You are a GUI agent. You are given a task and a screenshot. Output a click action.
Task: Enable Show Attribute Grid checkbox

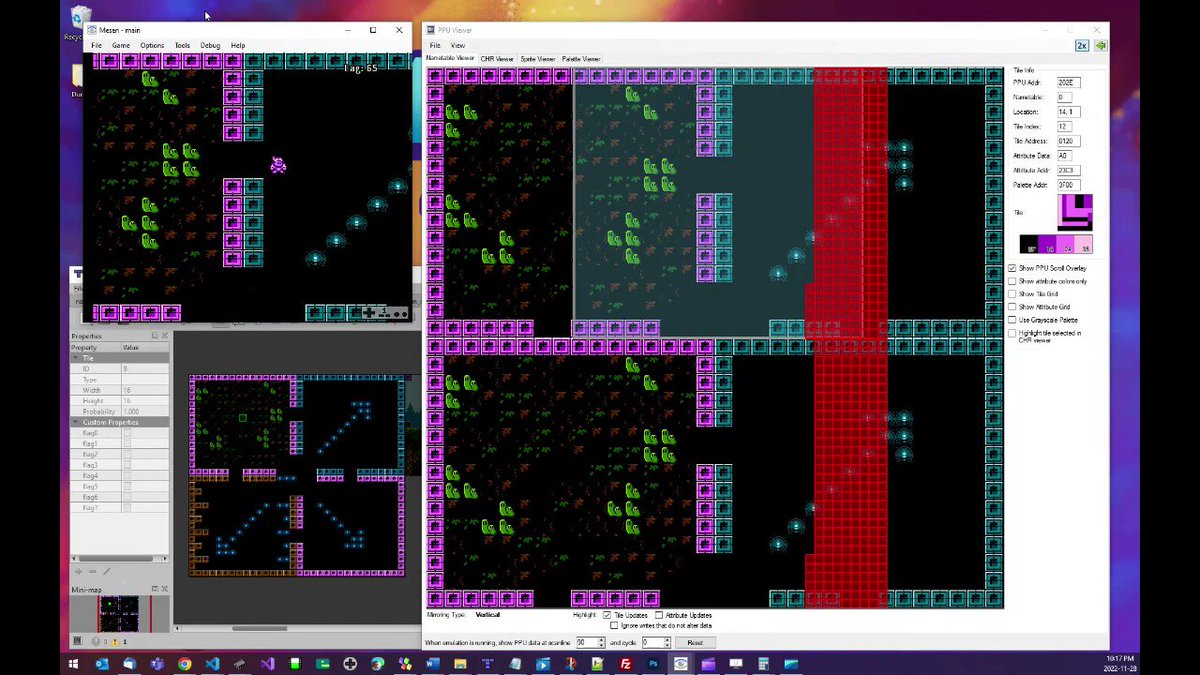(x=1012, y=307)
